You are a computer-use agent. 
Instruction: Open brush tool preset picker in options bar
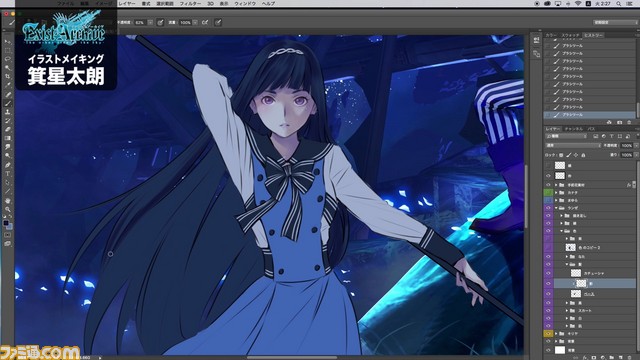[12, 22]
